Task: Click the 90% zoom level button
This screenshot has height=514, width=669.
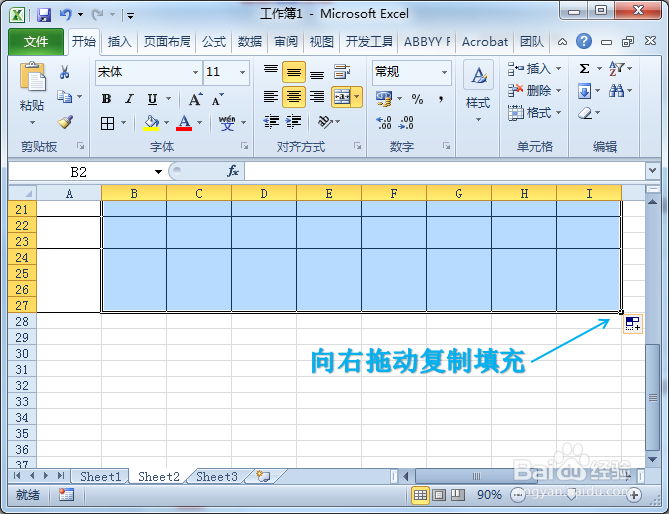Action: [x=489, y=495]
